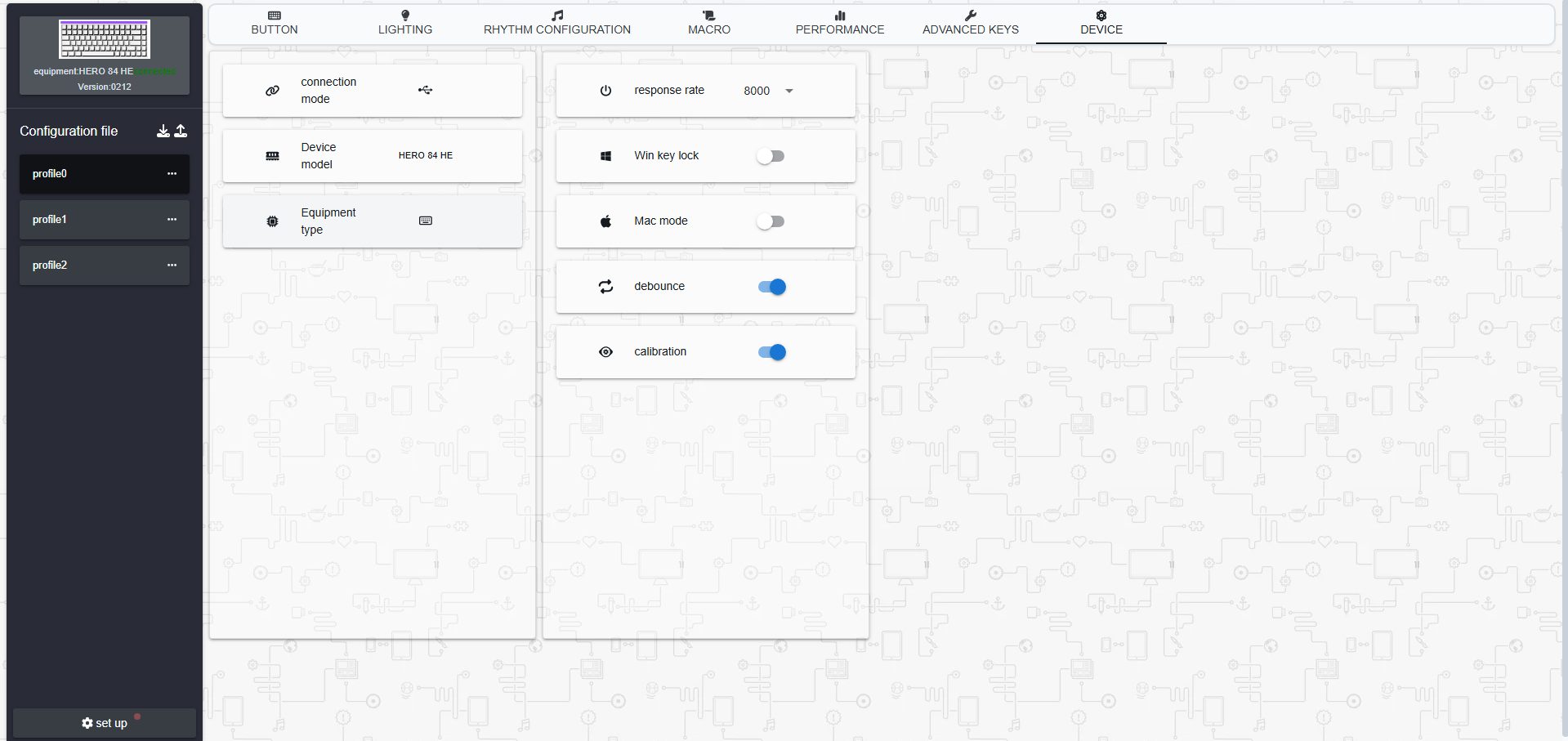Enable the Win key lock switch
This screenshot has height=741, width=1568.
point(771,156)
